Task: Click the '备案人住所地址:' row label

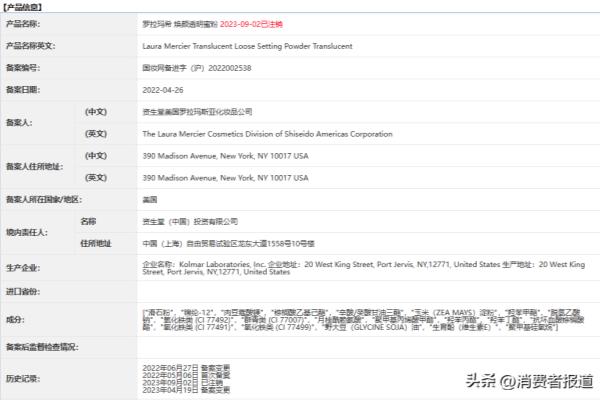Action: [x=34, y=167]
